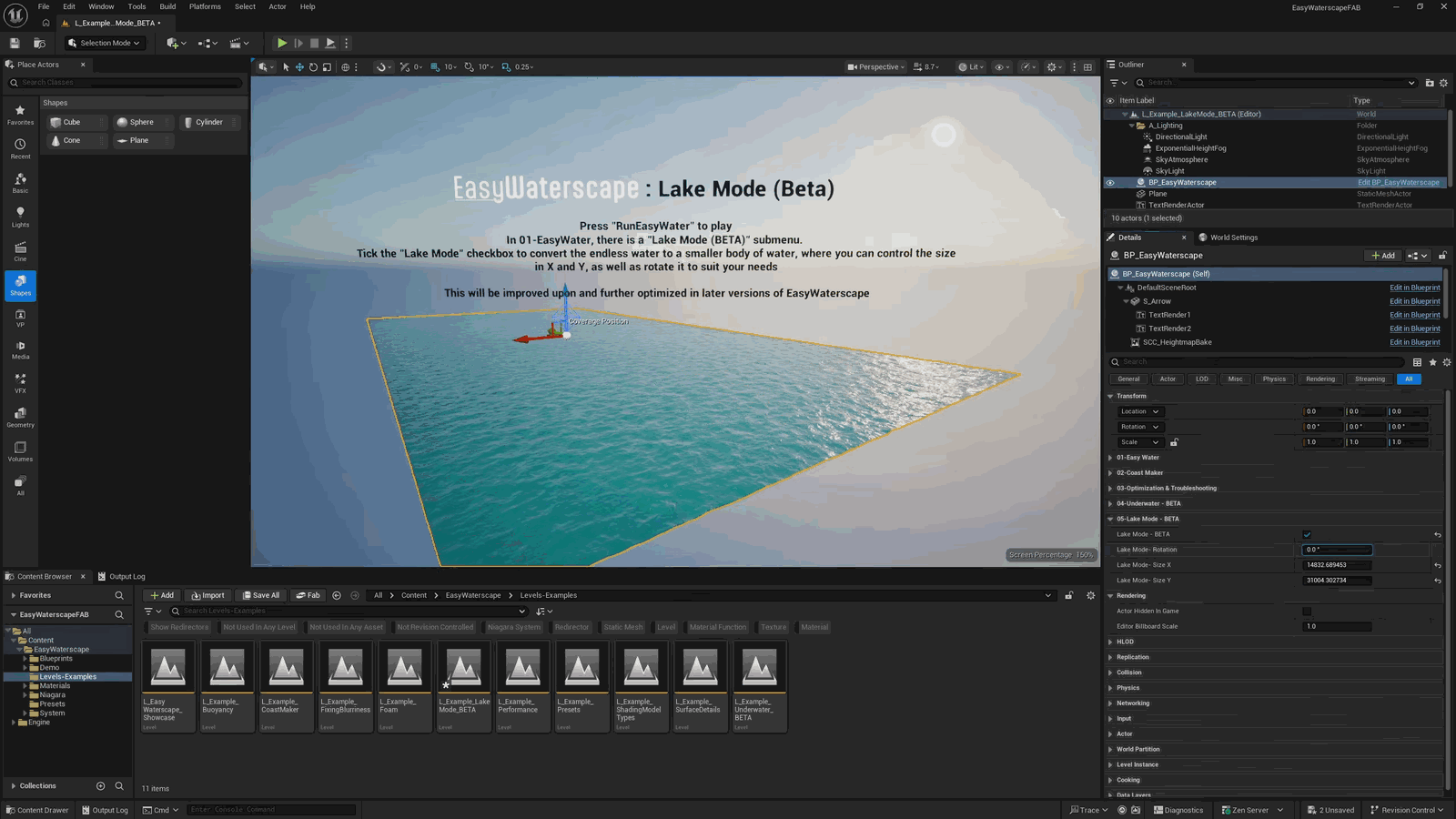Viewport: 1456px width, 819px height.
Task: Open Favorites category in Place Actors
Action: (x=20, y=115)
